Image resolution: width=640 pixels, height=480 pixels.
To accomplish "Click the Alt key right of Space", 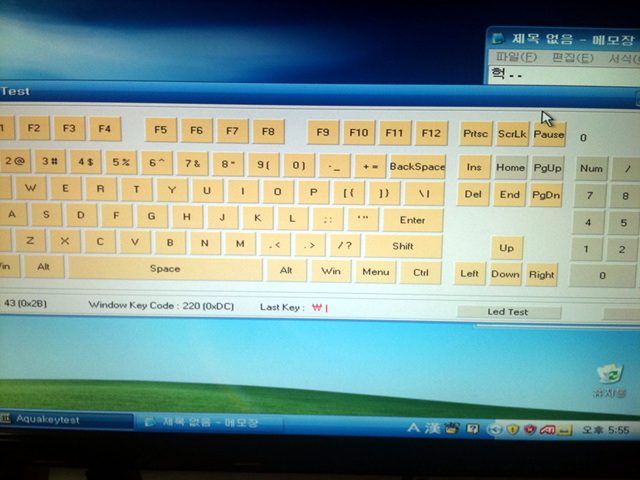I will pos(286,270).
